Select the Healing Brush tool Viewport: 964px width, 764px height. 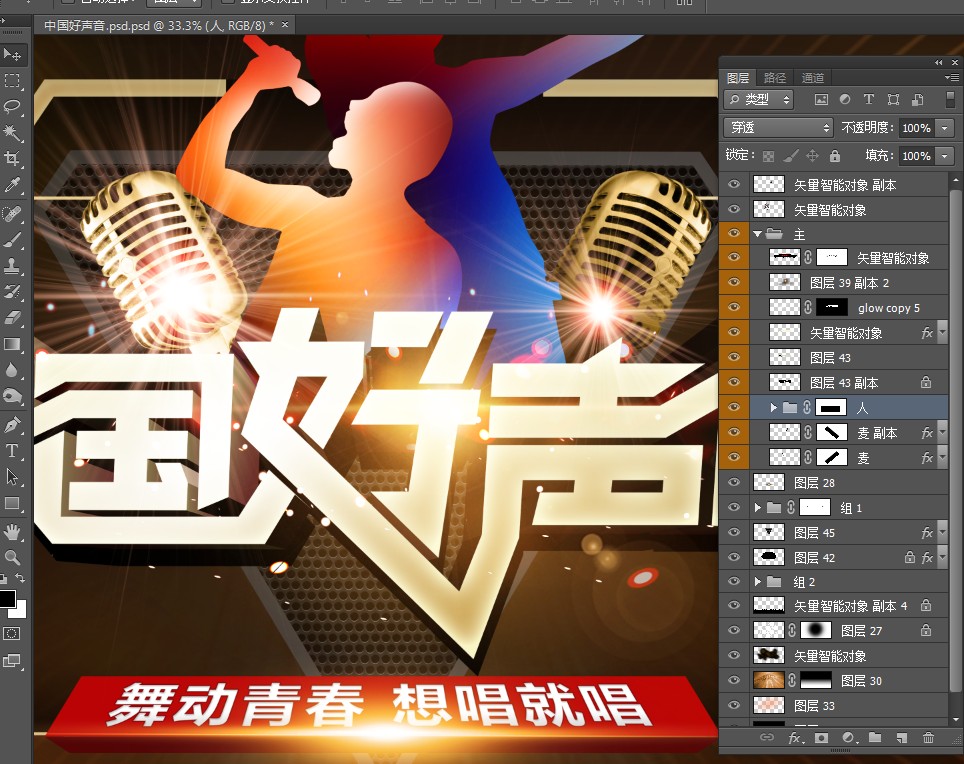(12, 213)
